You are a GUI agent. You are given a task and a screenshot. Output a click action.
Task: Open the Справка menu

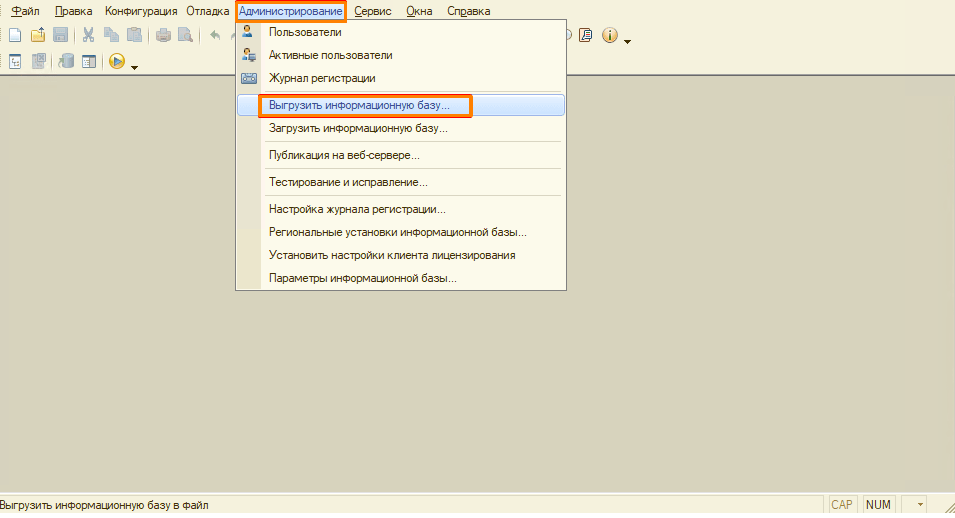pos(468,11)
